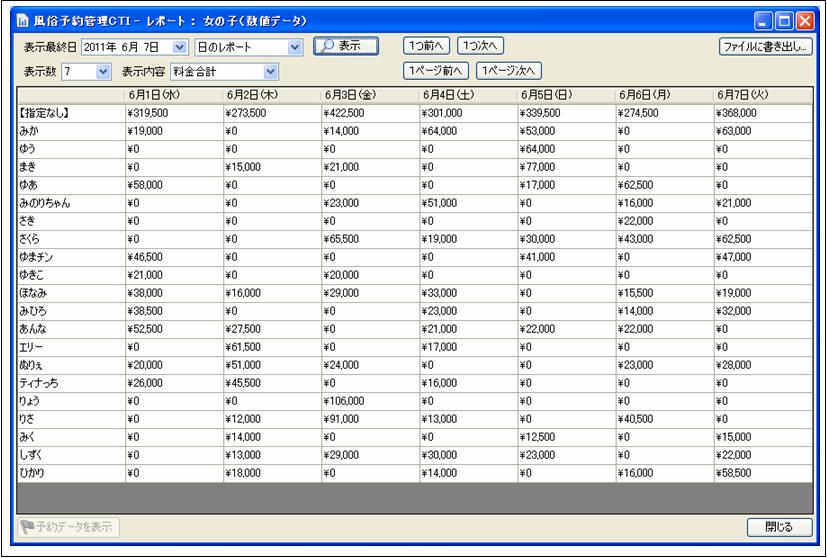
Task: Export using ファイルに書き出し button
Action: click(766, 46)
